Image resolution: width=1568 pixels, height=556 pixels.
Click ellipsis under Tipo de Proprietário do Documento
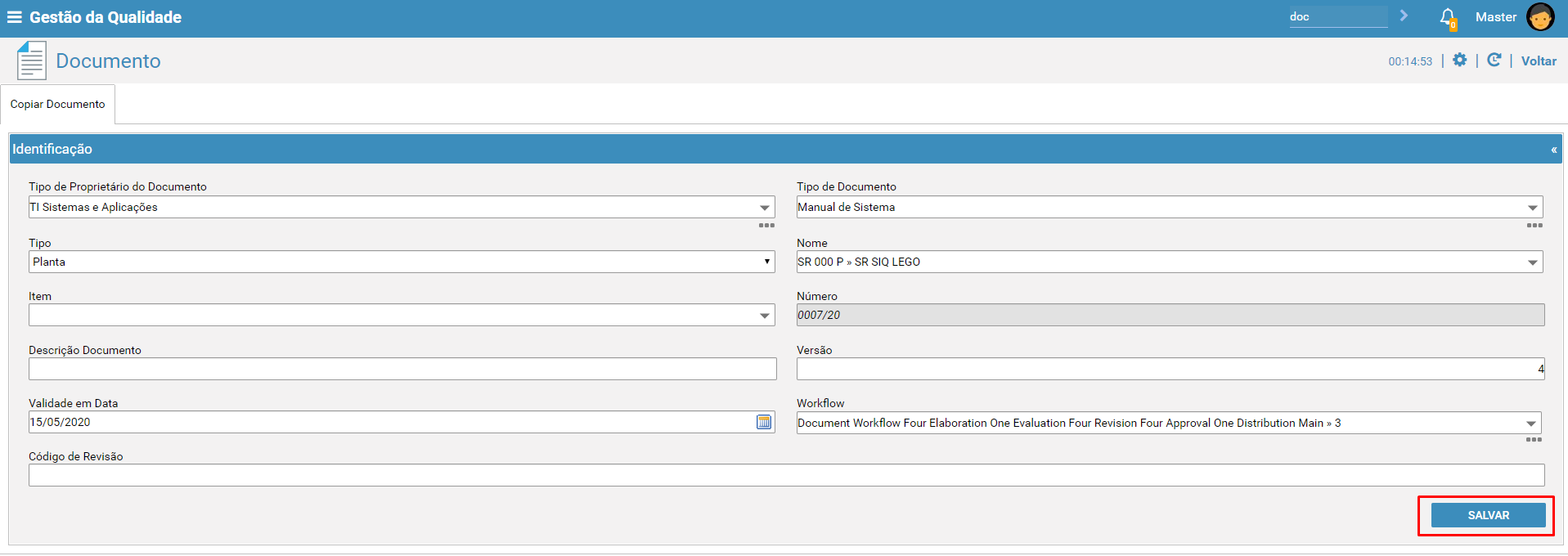(766, 225)
